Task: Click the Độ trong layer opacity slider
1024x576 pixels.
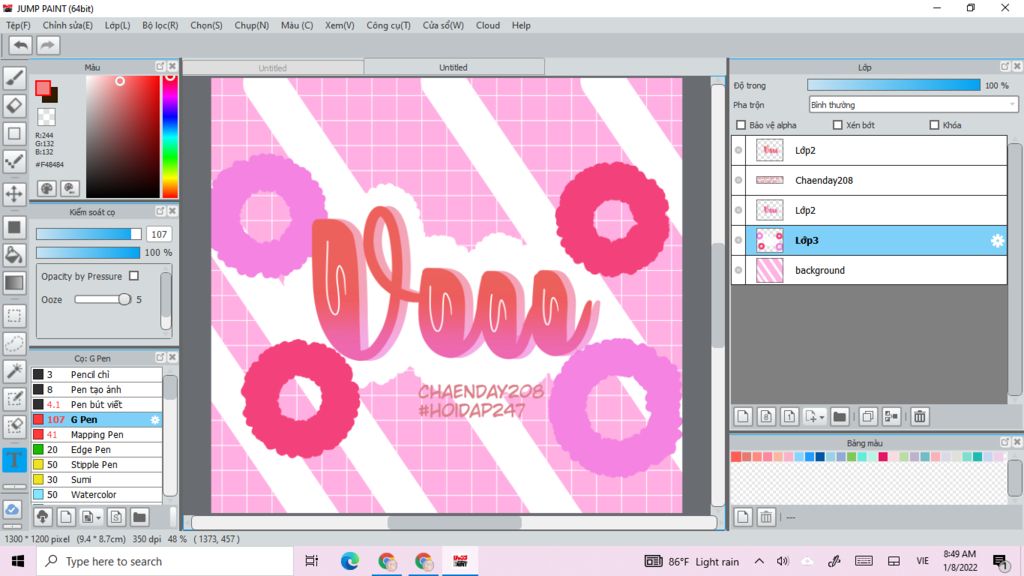Action: (893, 86)
